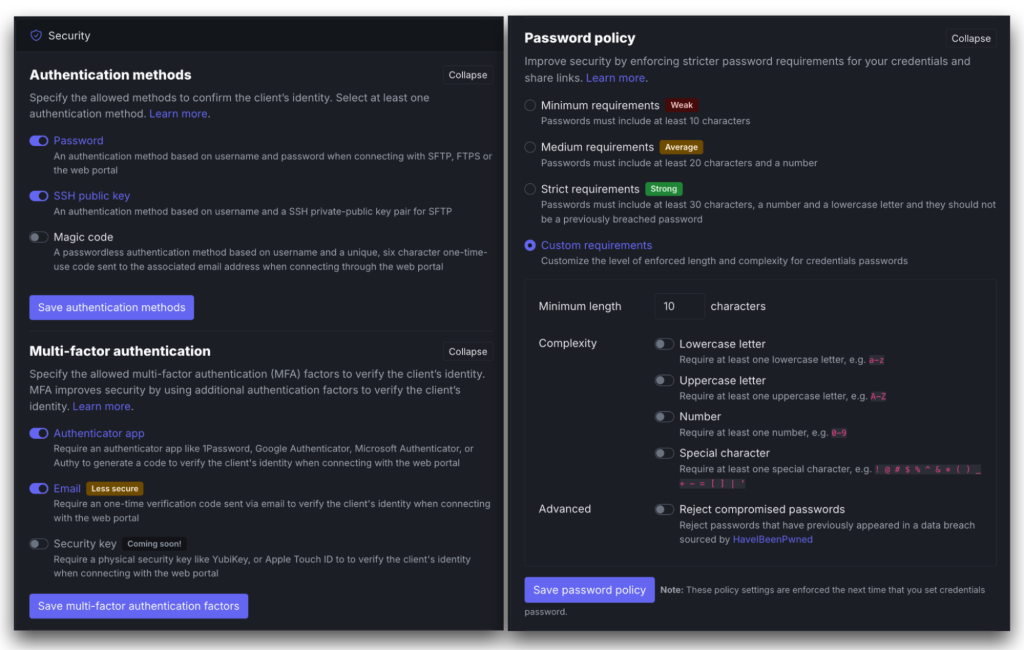Screen dimensions: 1024x650
Task: Collapse the Multi-factor authentication section
Action: pos(467,352)
